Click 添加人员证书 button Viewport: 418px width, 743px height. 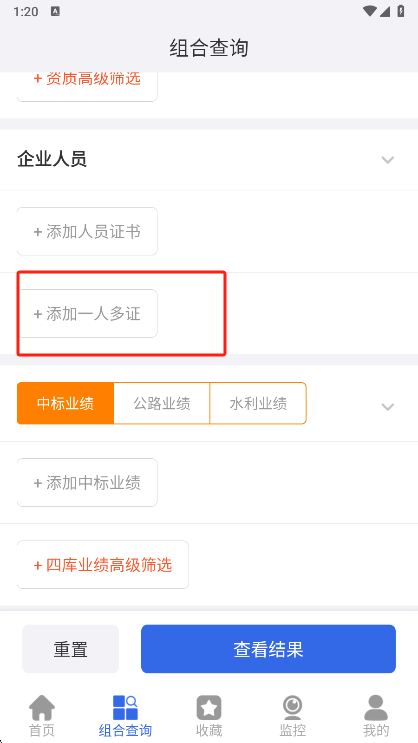(x=87, y=232)
